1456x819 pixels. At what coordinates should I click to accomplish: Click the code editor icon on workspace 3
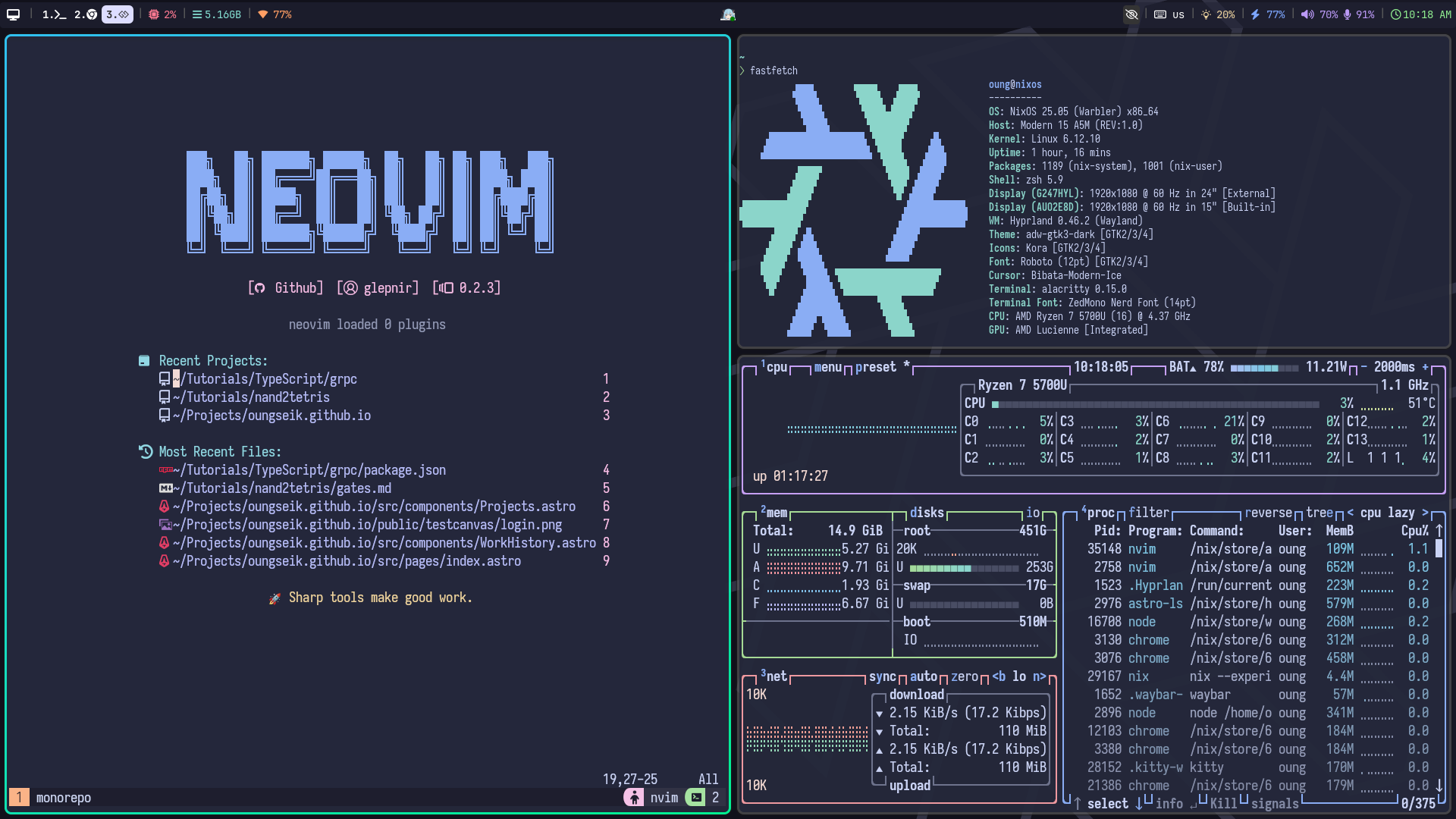coord(121,14)
